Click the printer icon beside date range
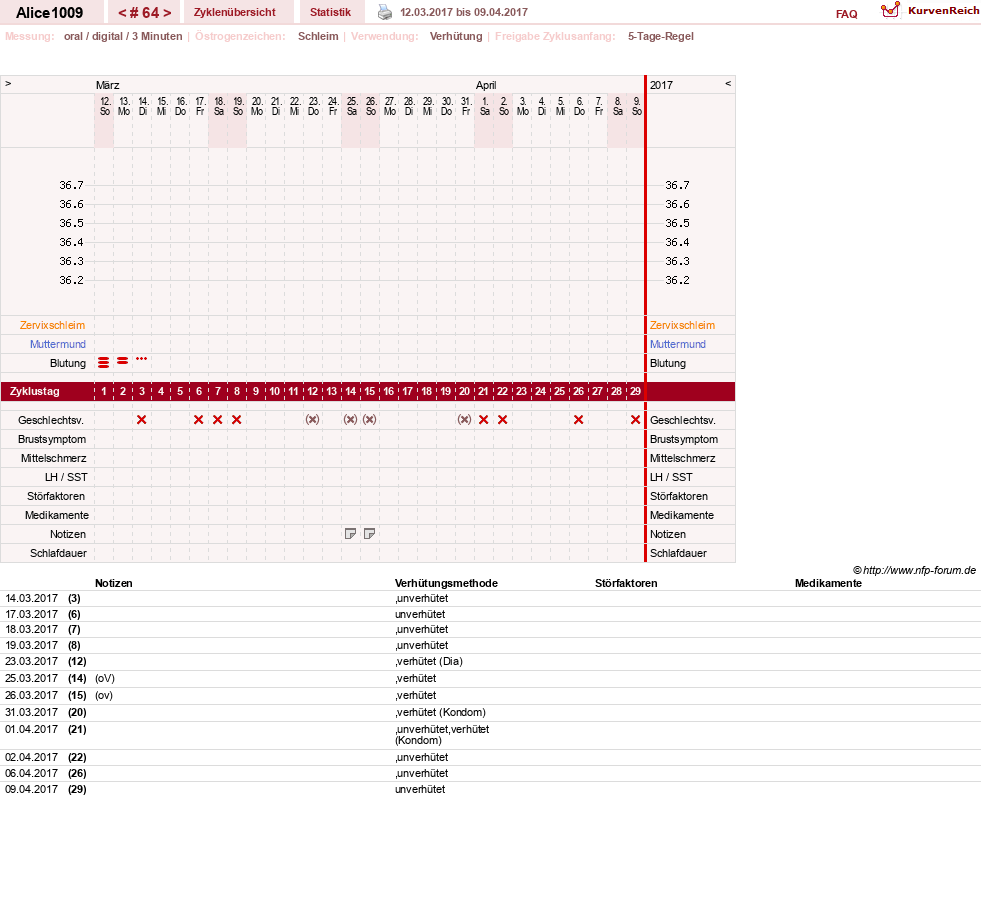The width and height of the screenshot is (981, 897). tap(385, 12)
